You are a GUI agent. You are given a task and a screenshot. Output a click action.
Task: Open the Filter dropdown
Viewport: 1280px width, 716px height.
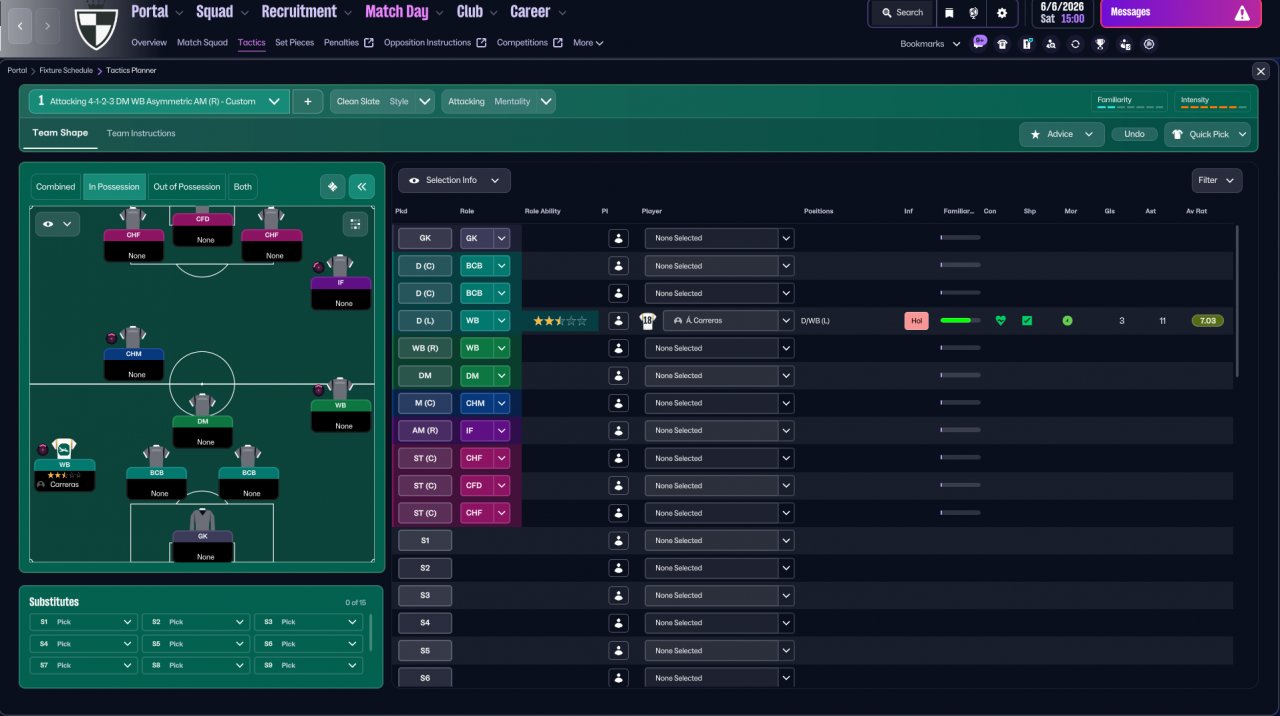[1217, 180]
